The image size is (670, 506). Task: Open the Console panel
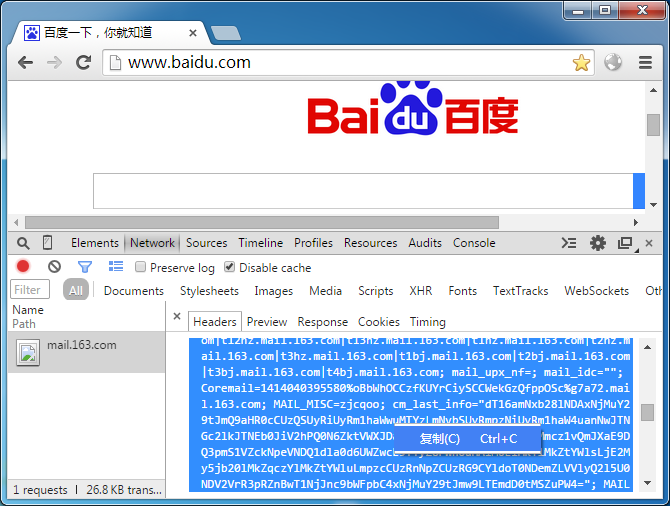pyautogui.click(x=474, y=243)
